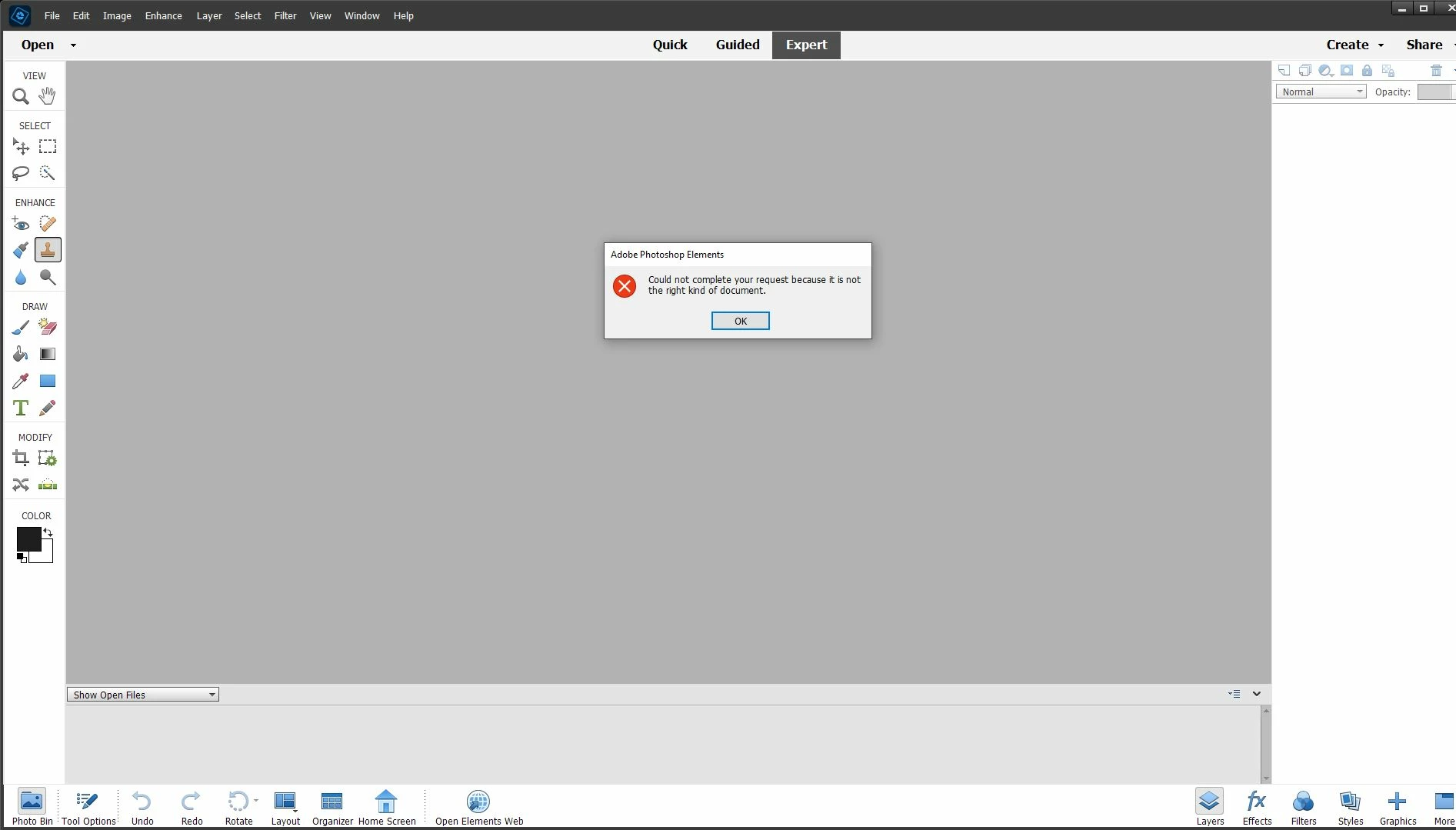The image size is (1456, 830).
Task: Select the Spot Healing Brush tool
Action: point(48,224)
